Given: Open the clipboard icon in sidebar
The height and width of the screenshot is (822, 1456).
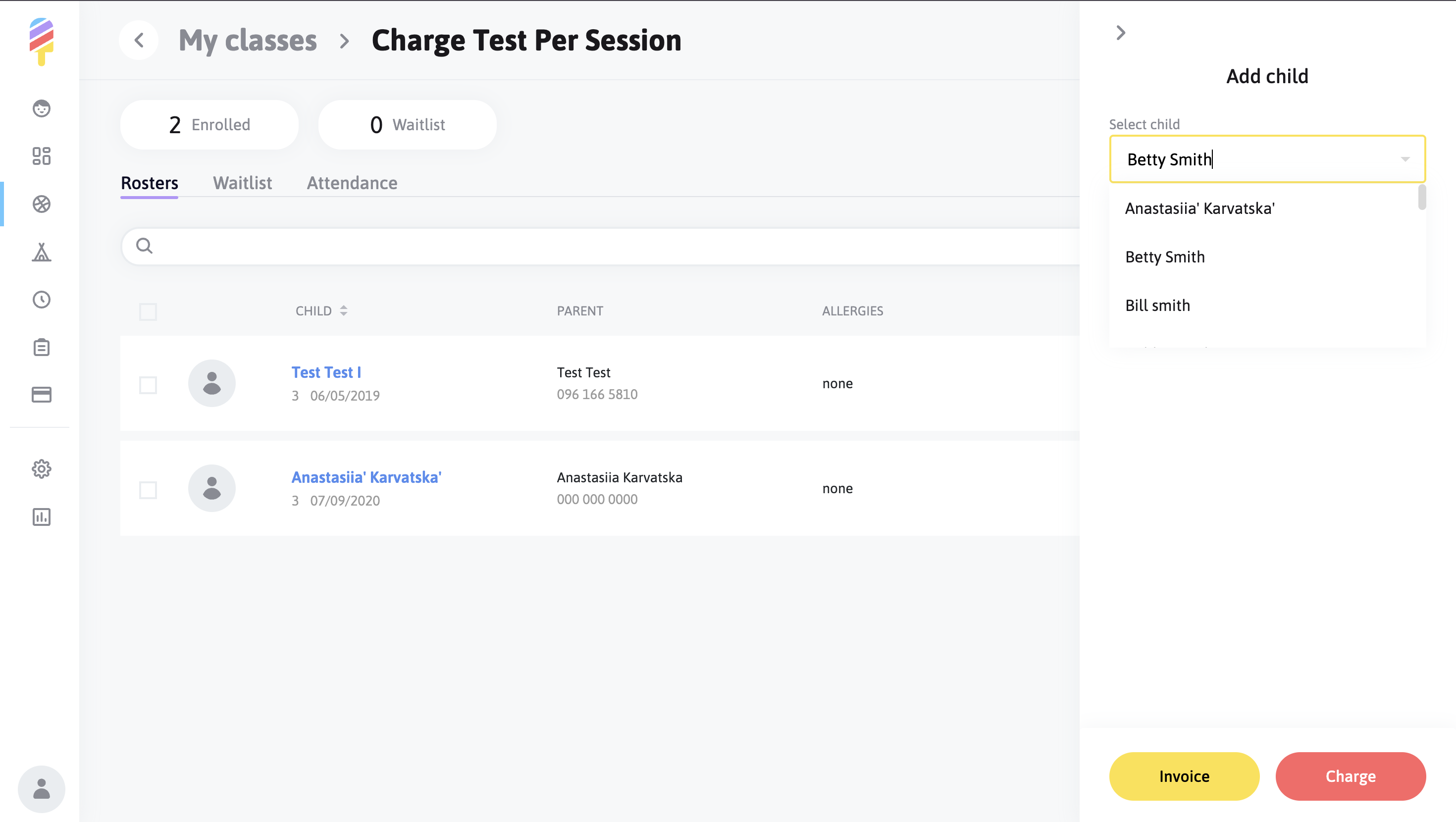Looking at the screenshot, I should coord(41,347).
